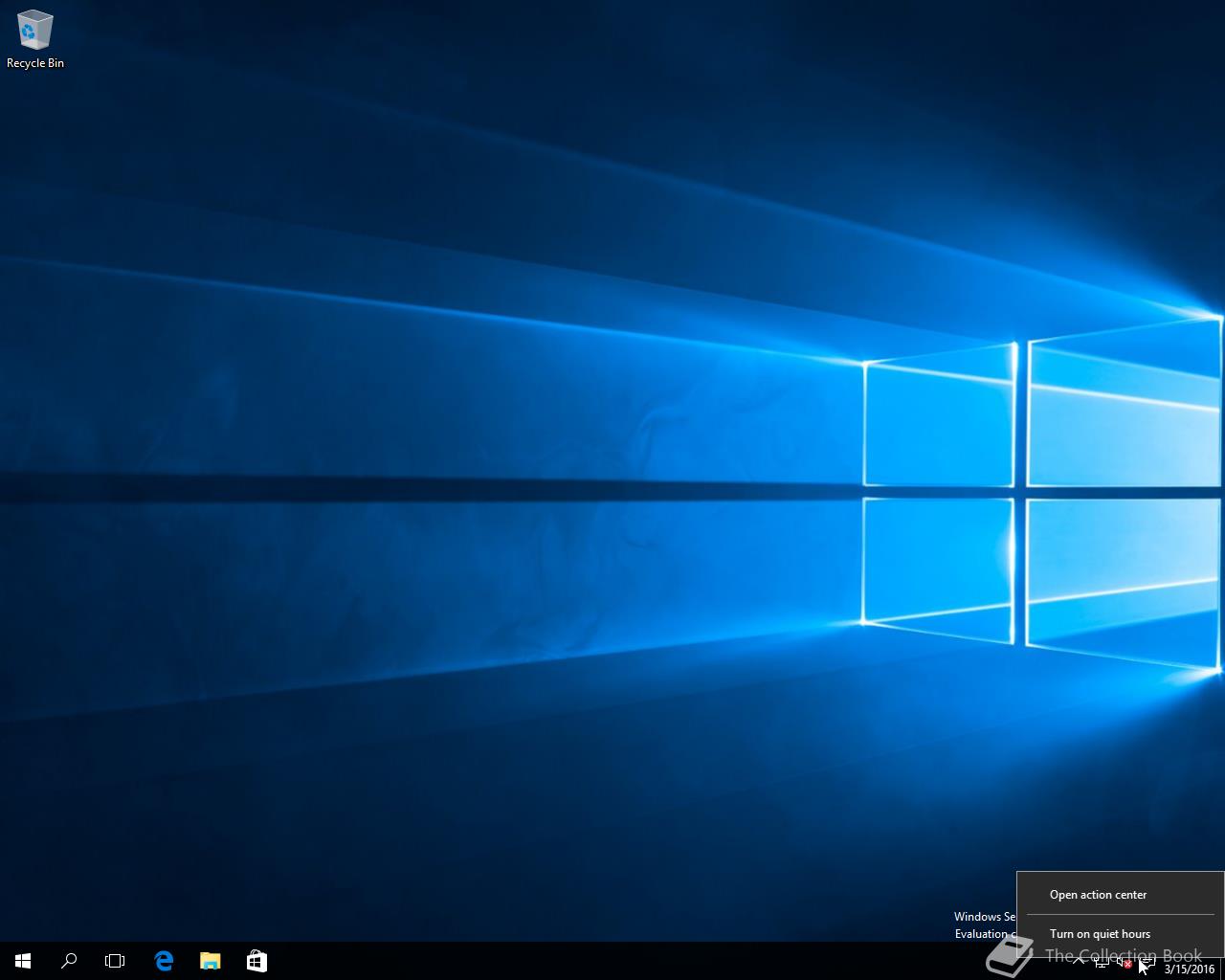Viewport: 1225px width, 980px height.
Task: Click the 3/15/2016 date in the taskbar
Action: 1190,969
